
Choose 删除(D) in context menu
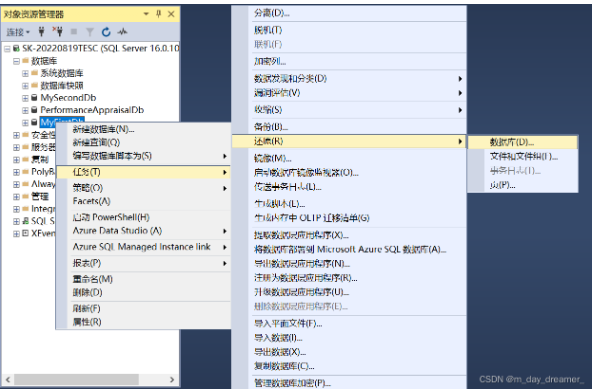point(143,292)
